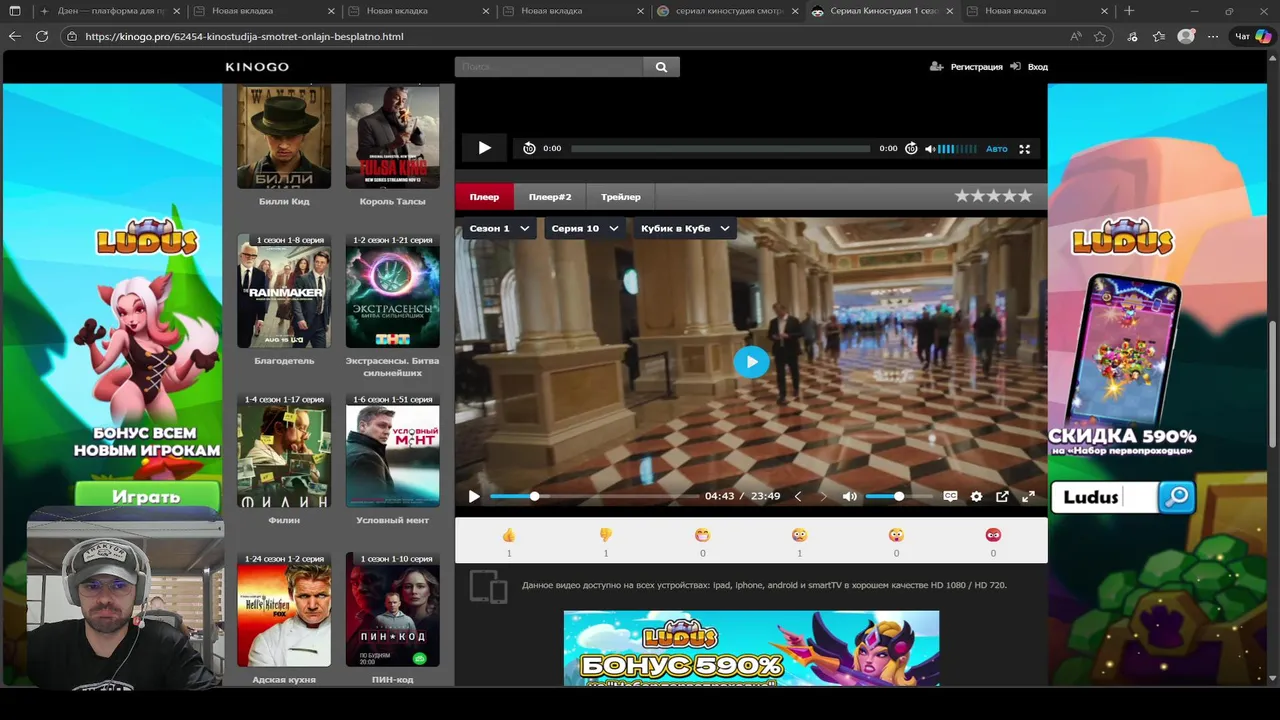Click the search magnifier button on Kinogo

[x=661, y=67]
